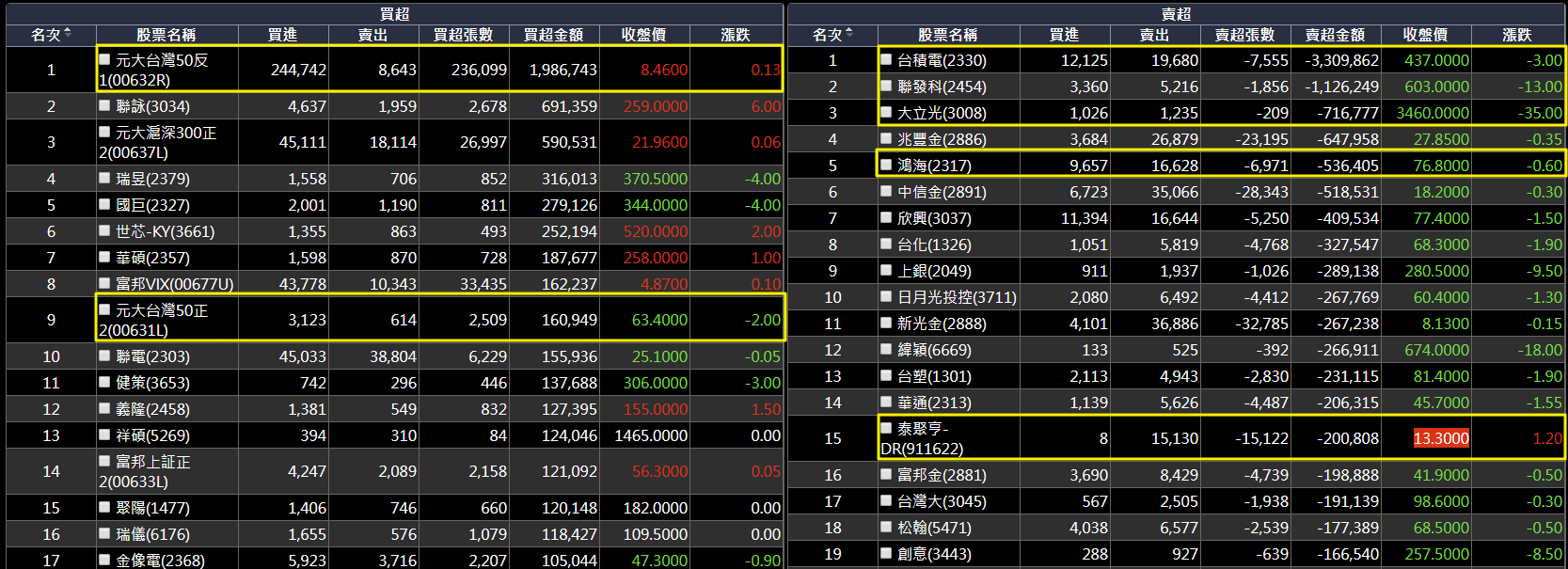Sort 買超 table by 股票名稱 header
Viewport: 1568px width, 569px height.
coord(166,35)
